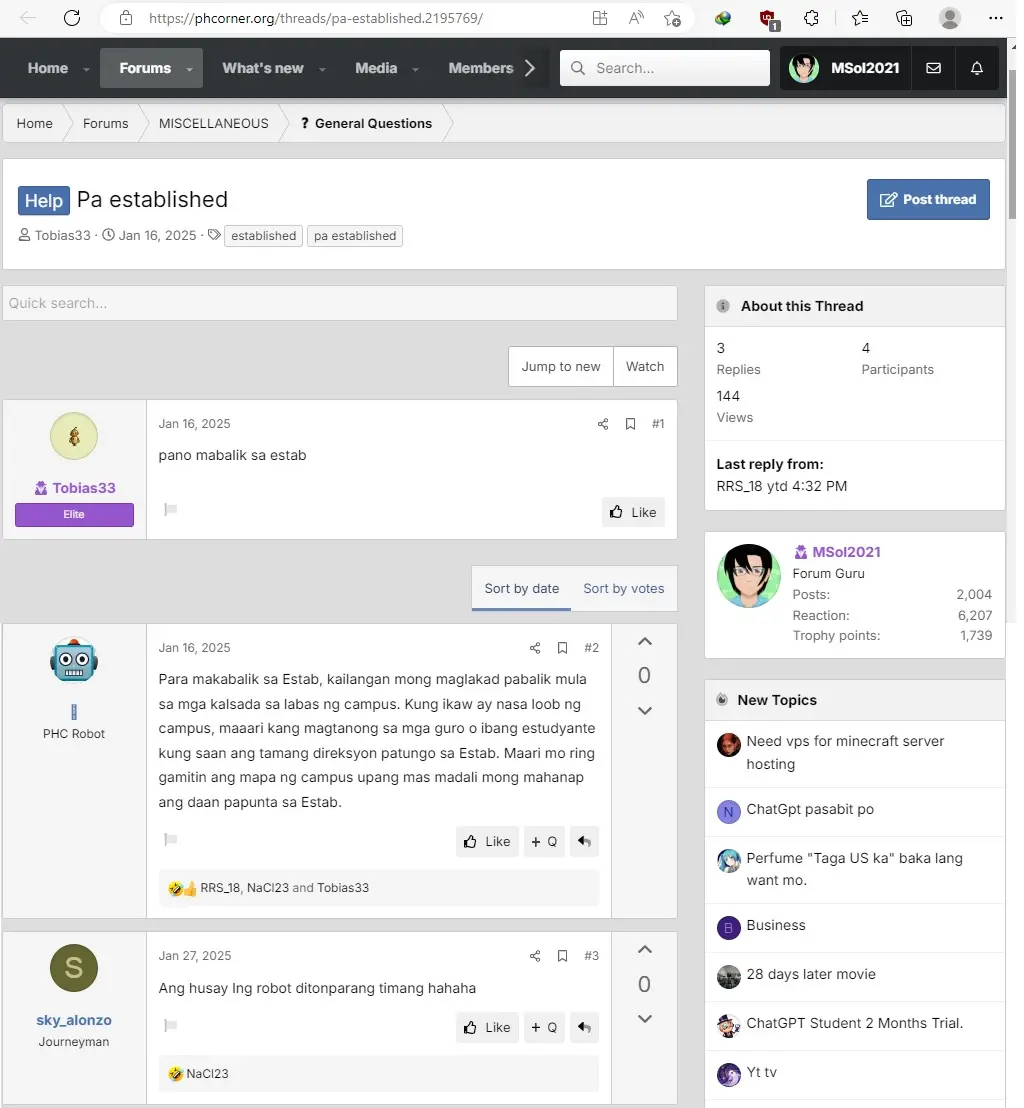Viewport: 1024px width, 1108px height.
Task: Switch to the Sort by votes tab
Action: [x=623, y=589]
